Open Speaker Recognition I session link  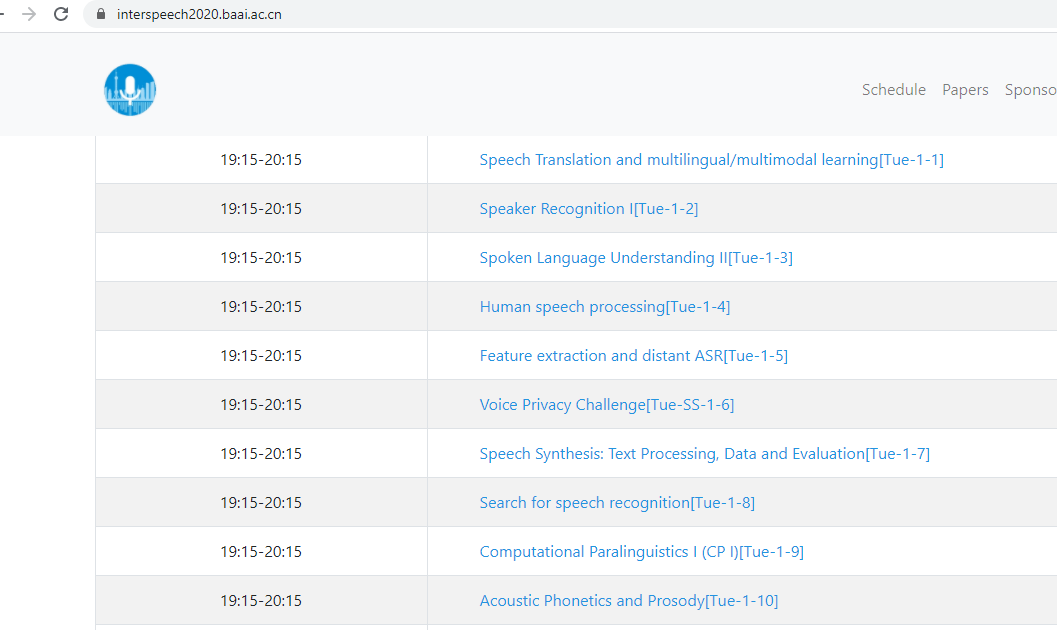tap(589, 208)
